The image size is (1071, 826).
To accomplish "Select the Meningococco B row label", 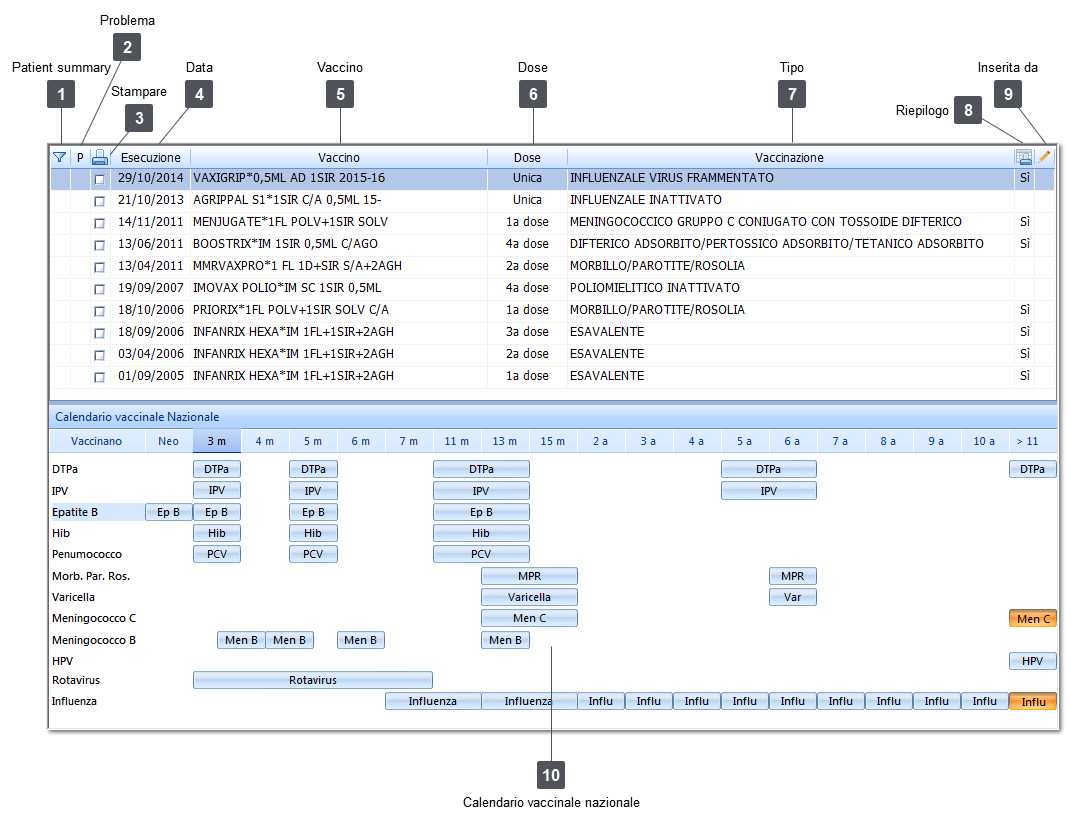I will click(94, 640).
